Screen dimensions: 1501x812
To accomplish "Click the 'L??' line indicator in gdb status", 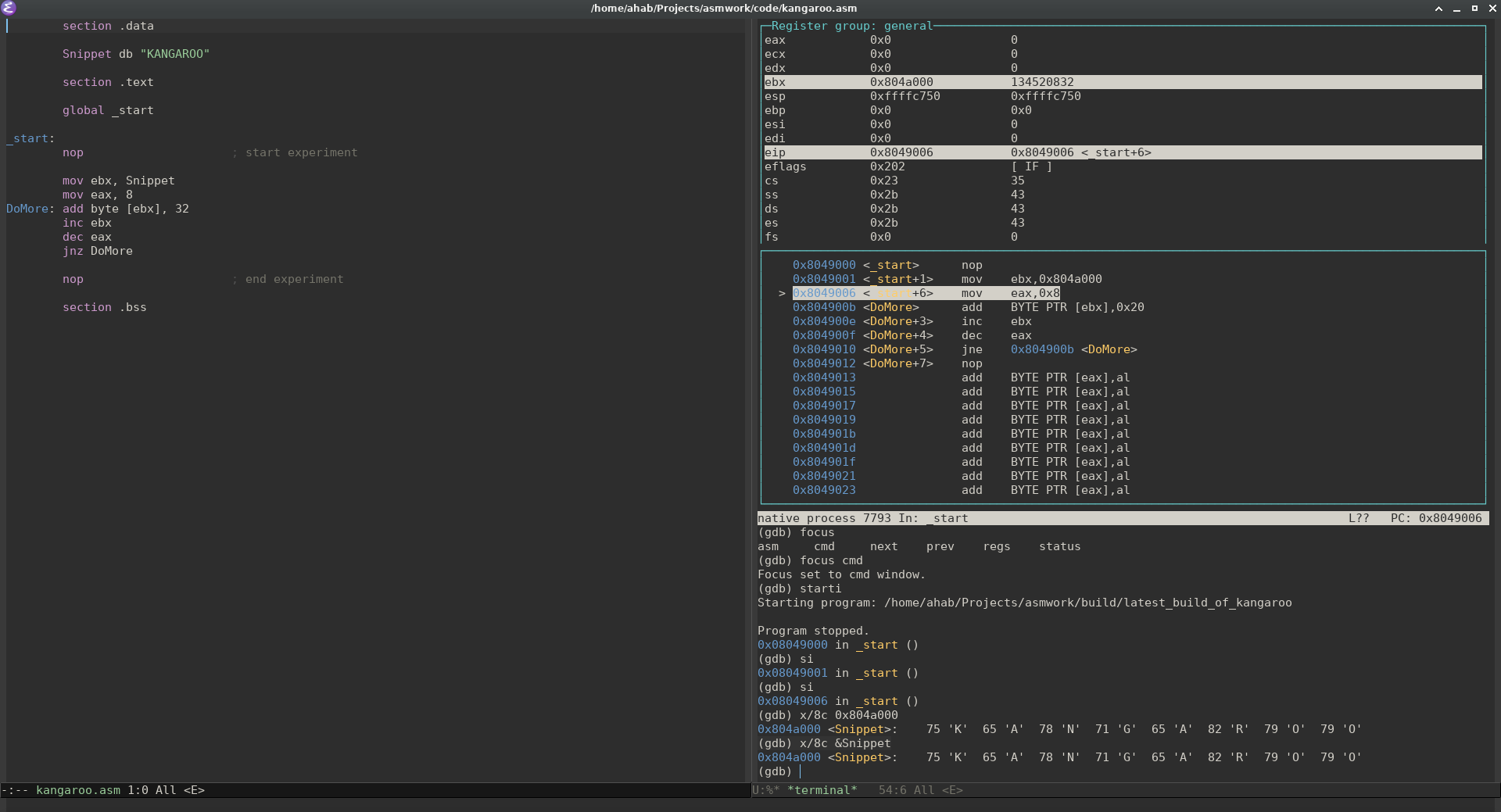I will pyautogui.click(x=1359, y=518).
